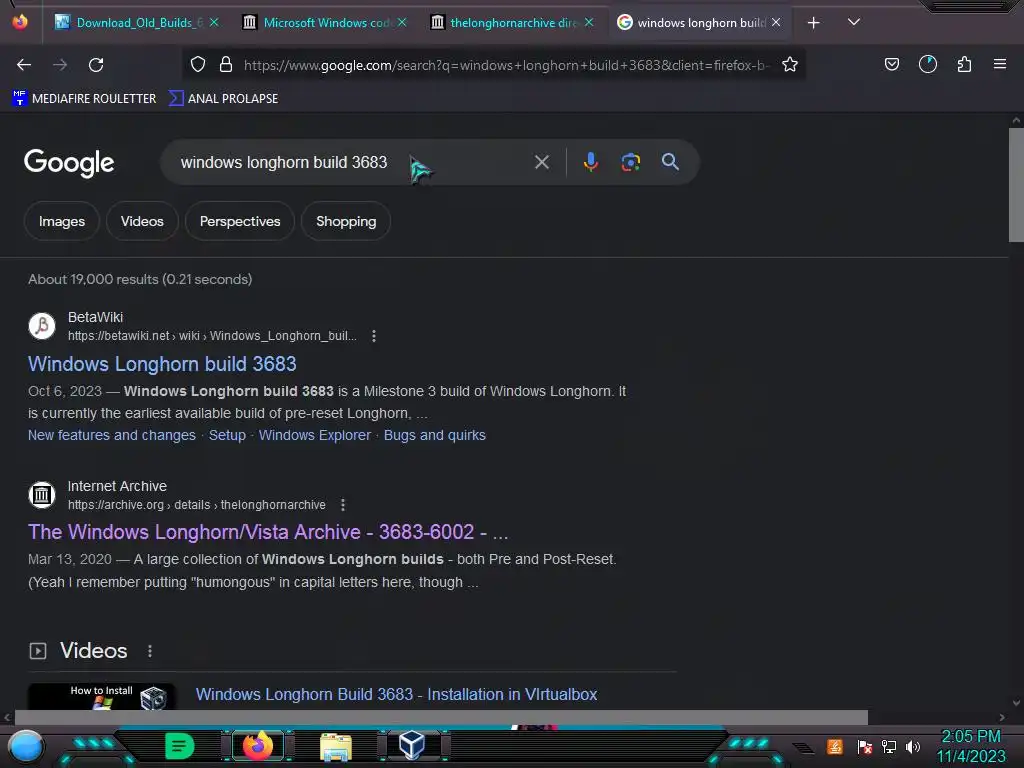This screenshot has width=1024, height=768.
Task: Submit search with magnifier icon
Action: (671, 162)
